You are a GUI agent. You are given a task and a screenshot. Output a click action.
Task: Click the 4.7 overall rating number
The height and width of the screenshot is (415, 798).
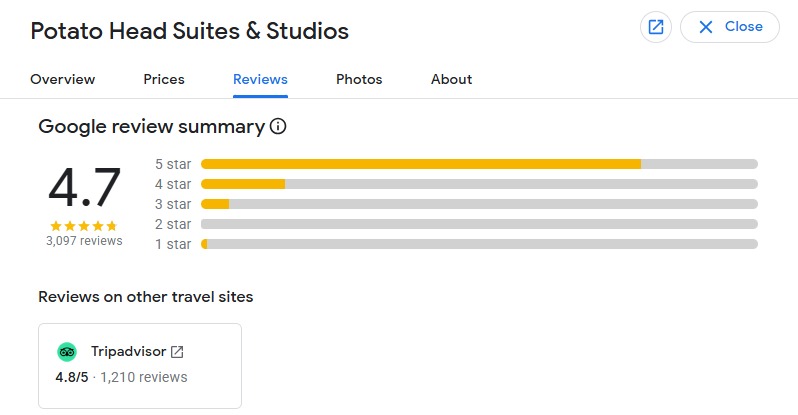[84, 189]
